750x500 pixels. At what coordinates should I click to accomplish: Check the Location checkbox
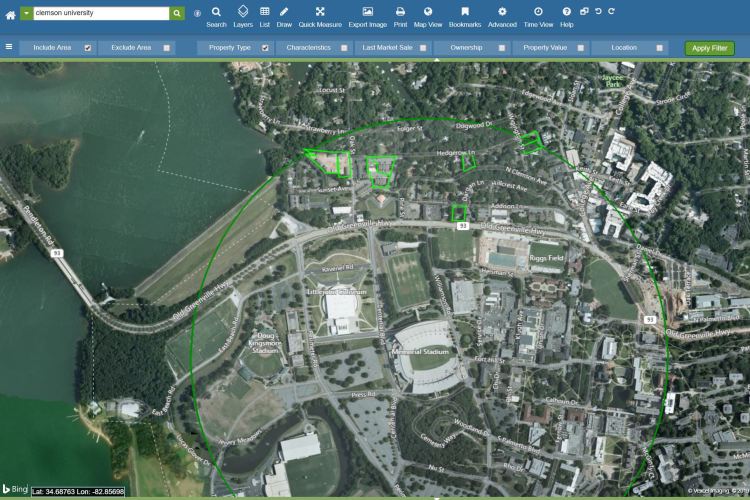pos(660,48)
